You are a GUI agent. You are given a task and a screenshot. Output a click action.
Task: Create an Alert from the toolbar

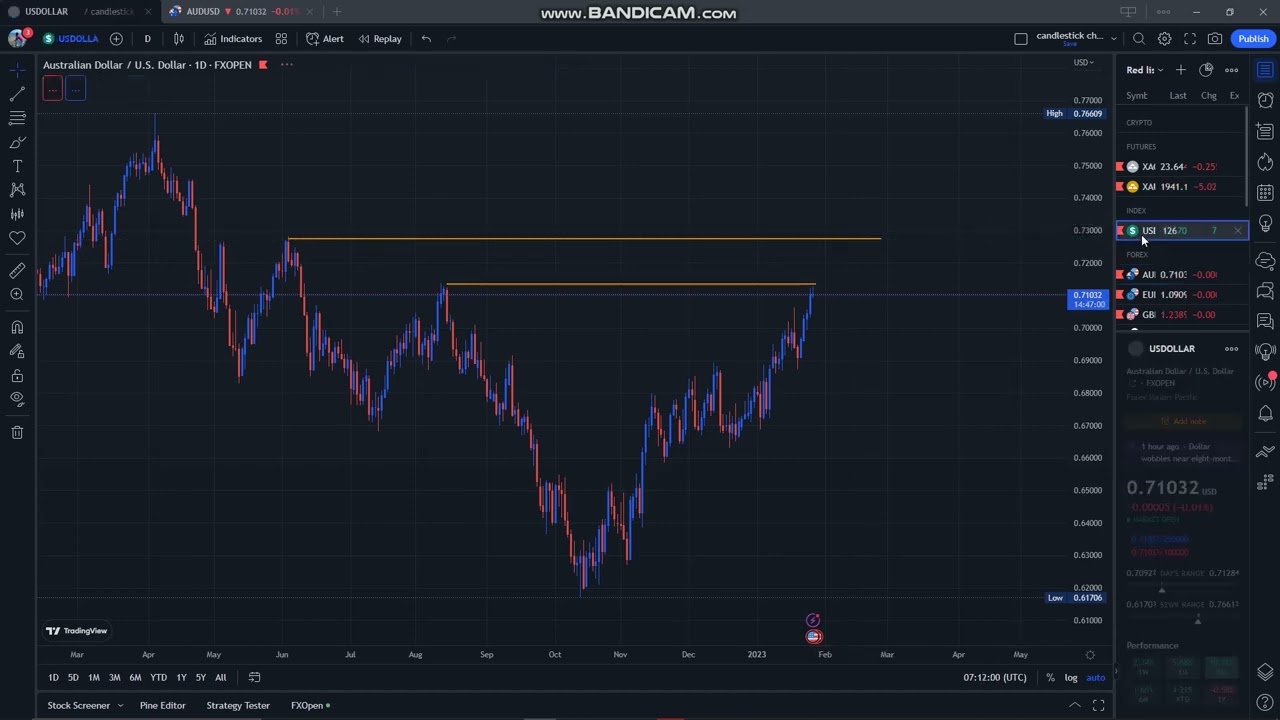(325, 39)
